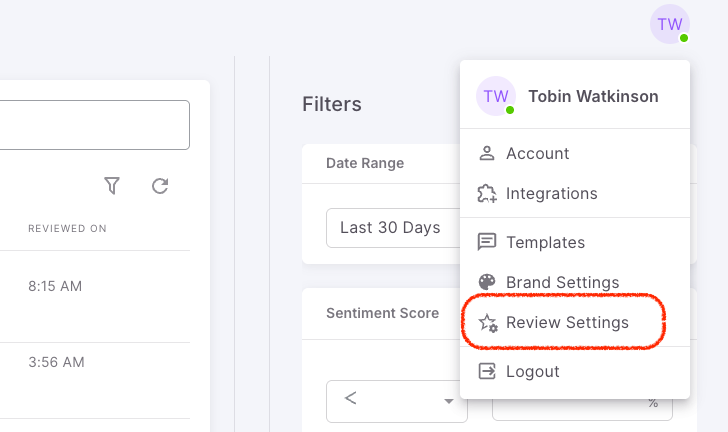728x432 pixels.
Task: Click the refresh arrow icon
Action: coord(160,186)
